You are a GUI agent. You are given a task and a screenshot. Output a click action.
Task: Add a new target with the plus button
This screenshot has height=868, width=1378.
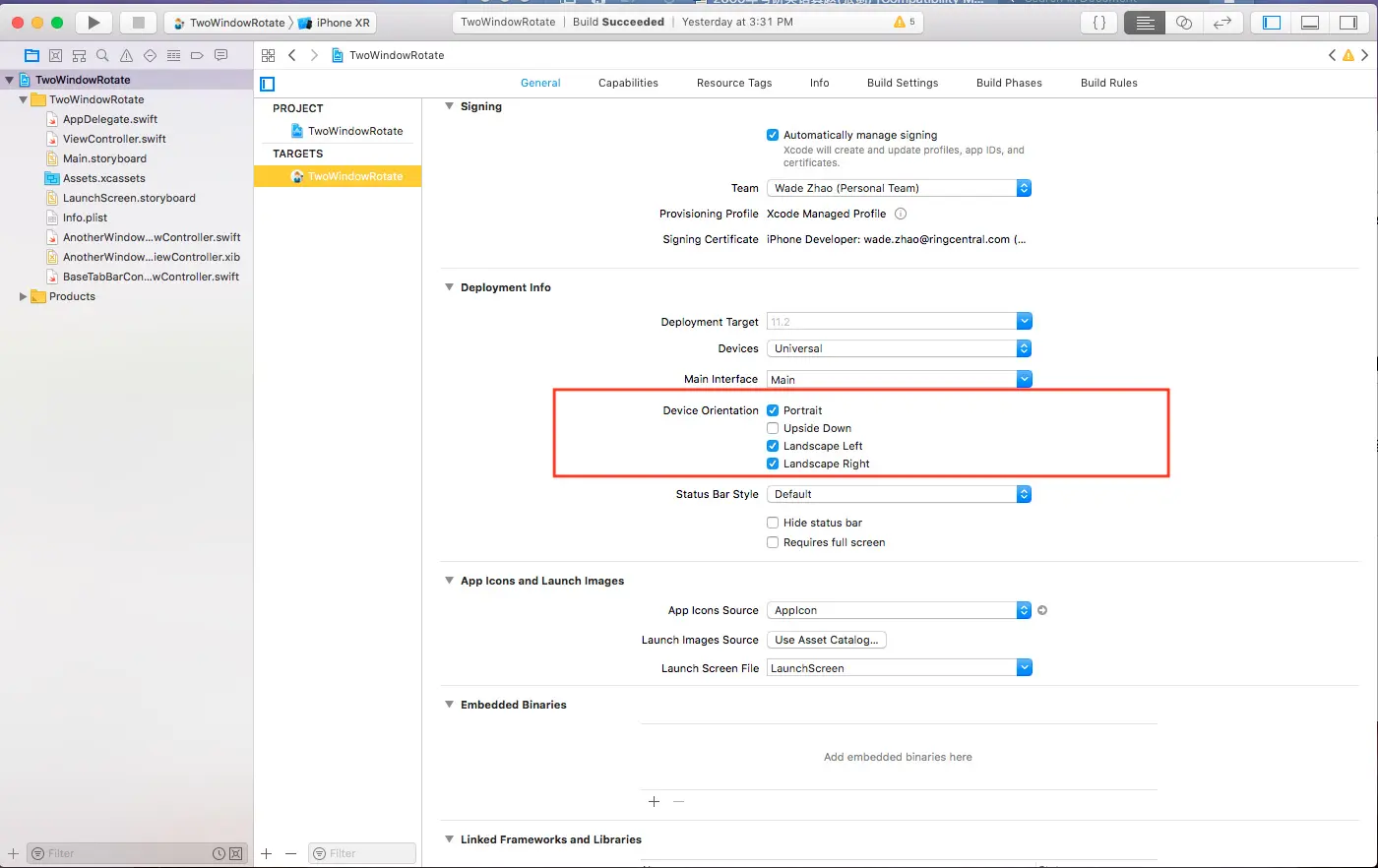(266, 853)
